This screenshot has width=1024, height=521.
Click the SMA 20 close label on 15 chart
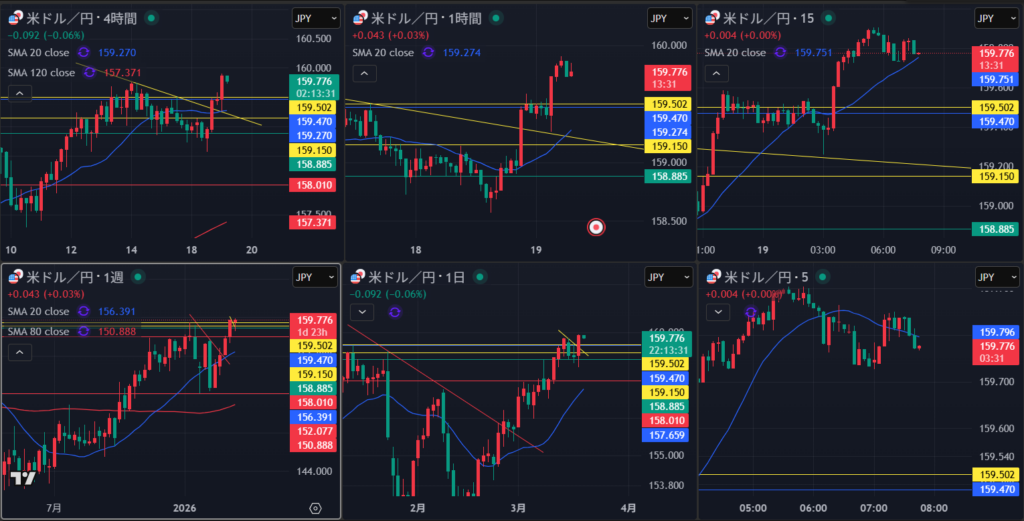tap(738, 53)
